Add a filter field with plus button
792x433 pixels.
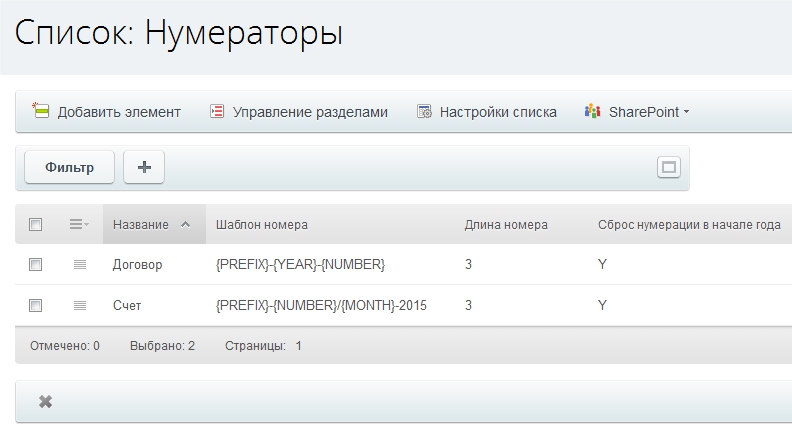[x=144, y=168]
